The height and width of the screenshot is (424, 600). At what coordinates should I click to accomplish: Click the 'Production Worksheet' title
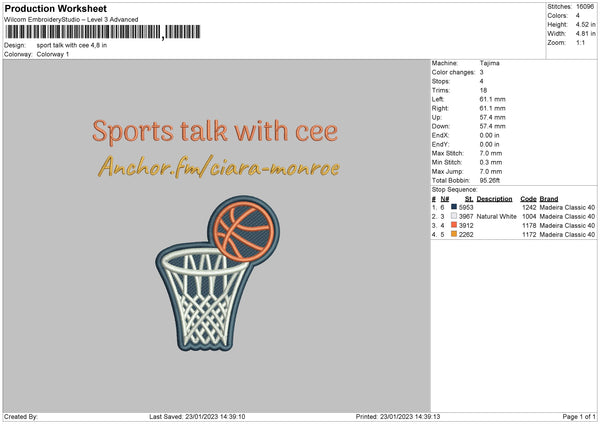coord(55,8)
